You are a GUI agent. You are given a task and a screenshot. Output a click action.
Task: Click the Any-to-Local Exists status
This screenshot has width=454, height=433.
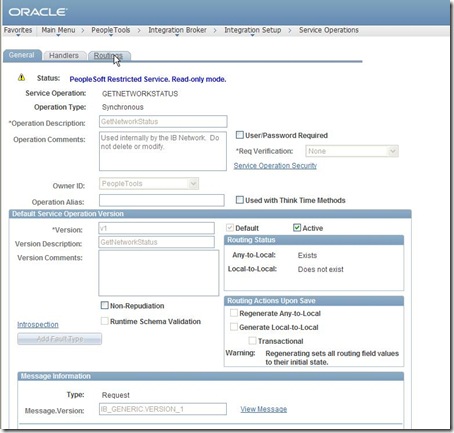(x=307, y=255)
